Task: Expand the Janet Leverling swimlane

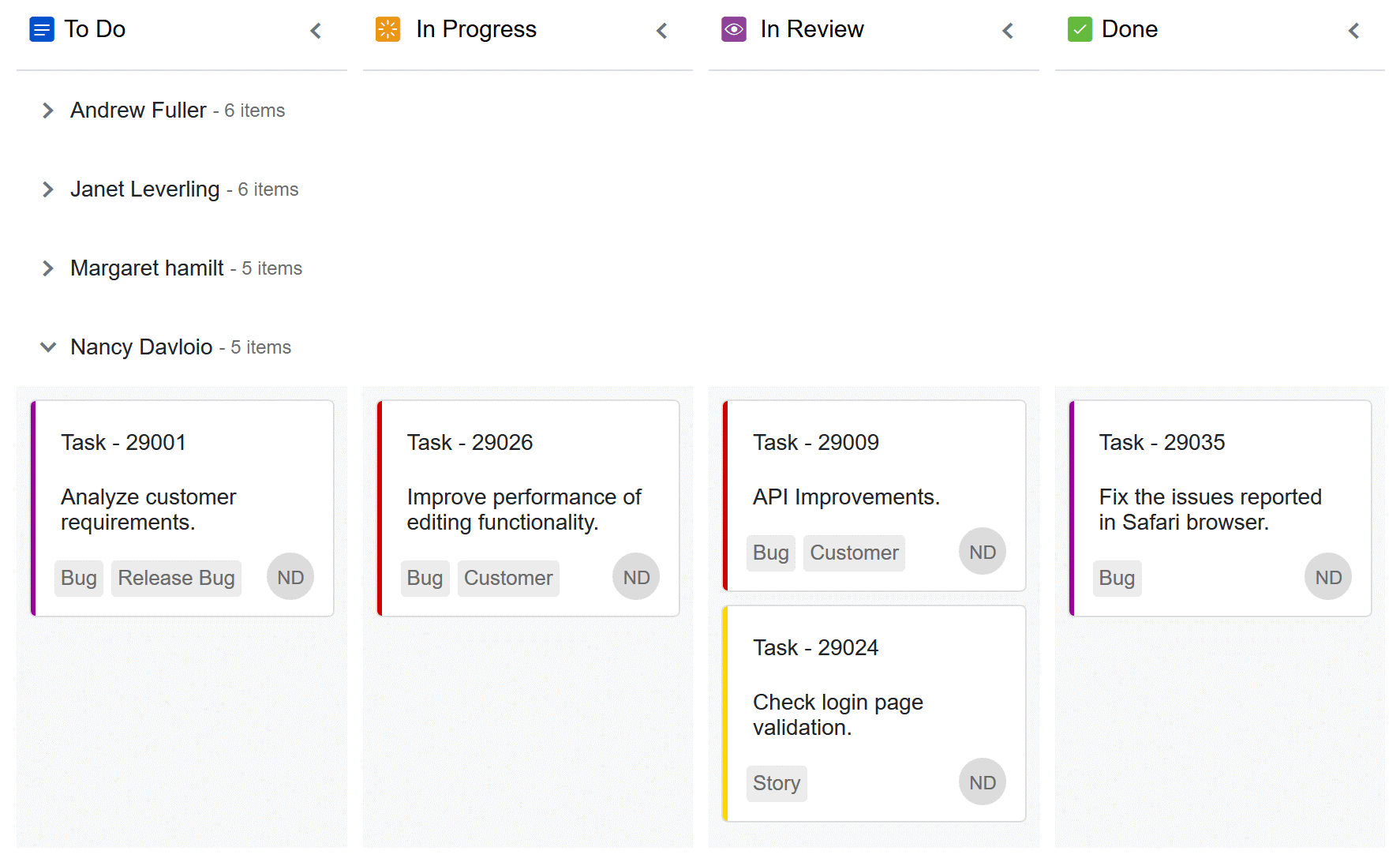Action: point(48,189)
